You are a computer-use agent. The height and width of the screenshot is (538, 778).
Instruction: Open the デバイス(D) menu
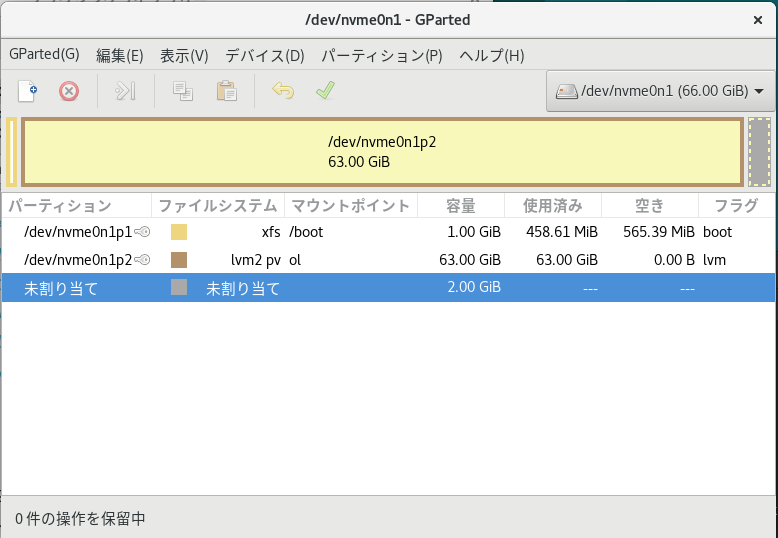tap(264, 55)
